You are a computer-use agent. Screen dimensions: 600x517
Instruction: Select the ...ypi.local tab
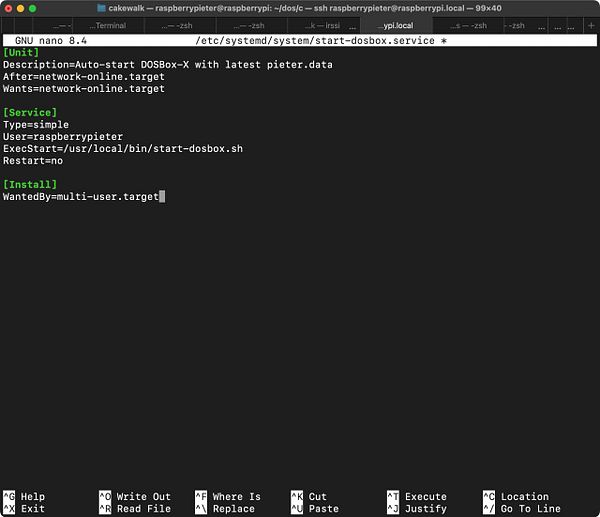click(396, 26)
